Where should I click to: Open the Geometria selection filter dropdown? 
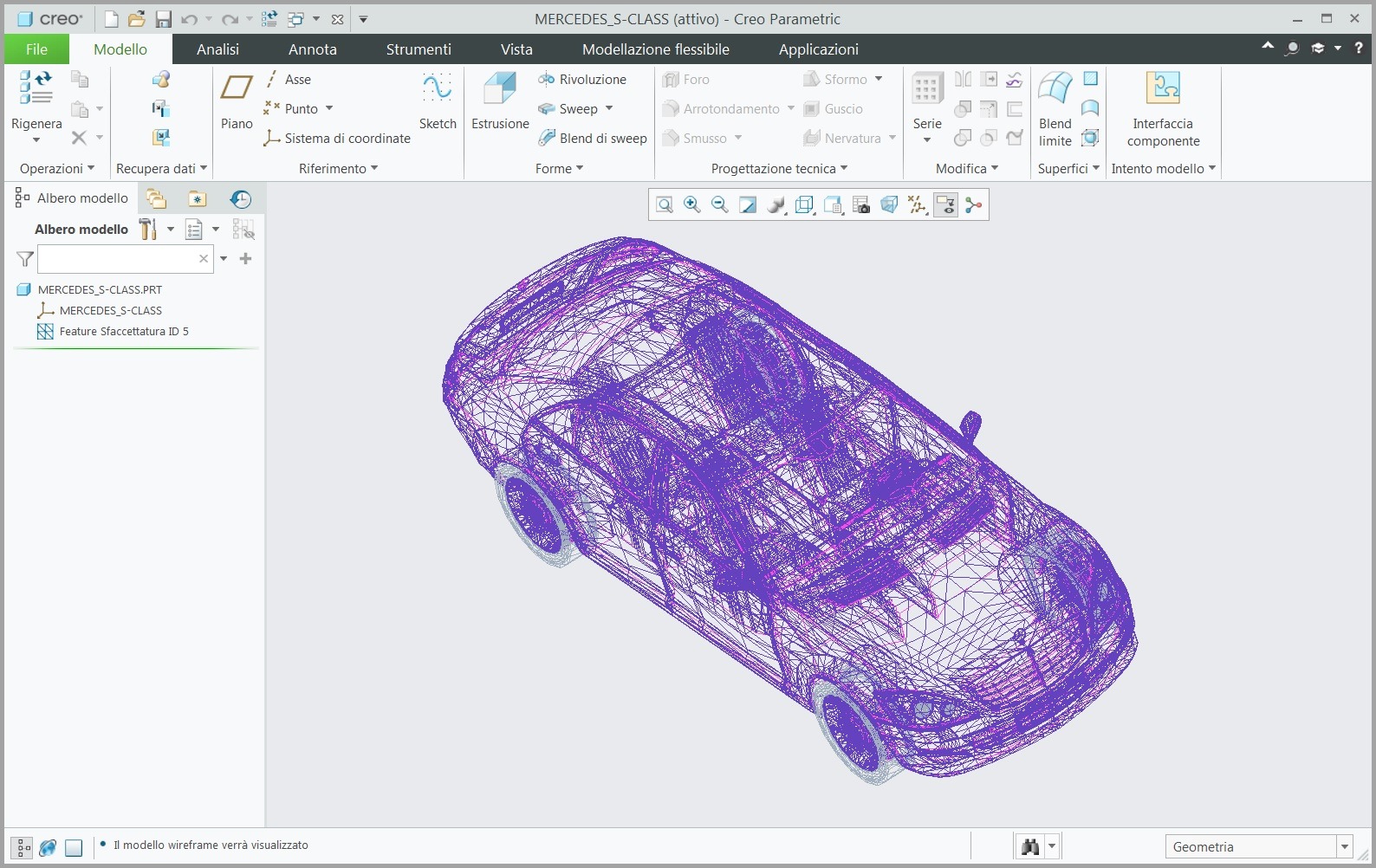pyautogui.click(x=1345, y=846)
